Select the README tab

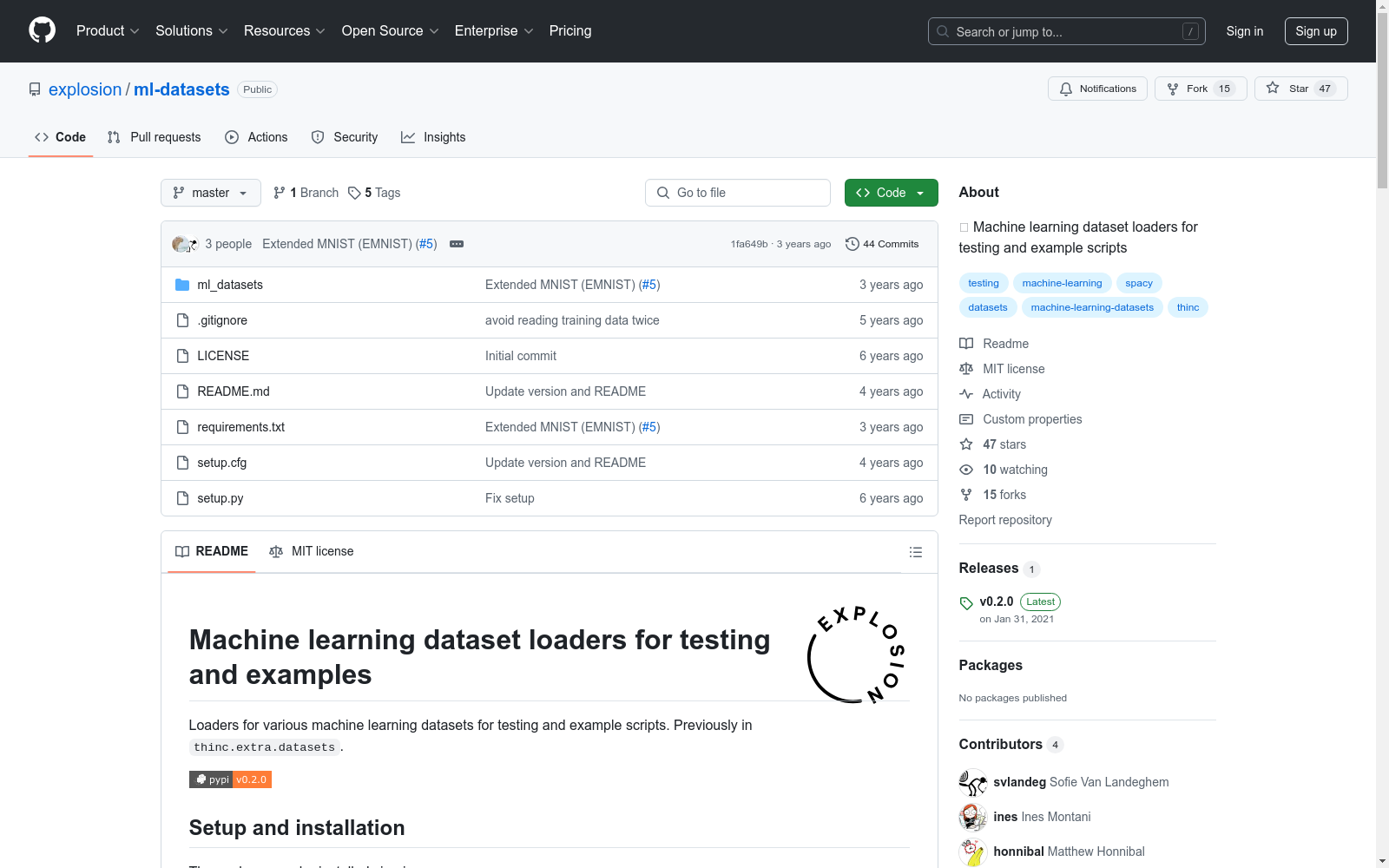pos(212,551)
